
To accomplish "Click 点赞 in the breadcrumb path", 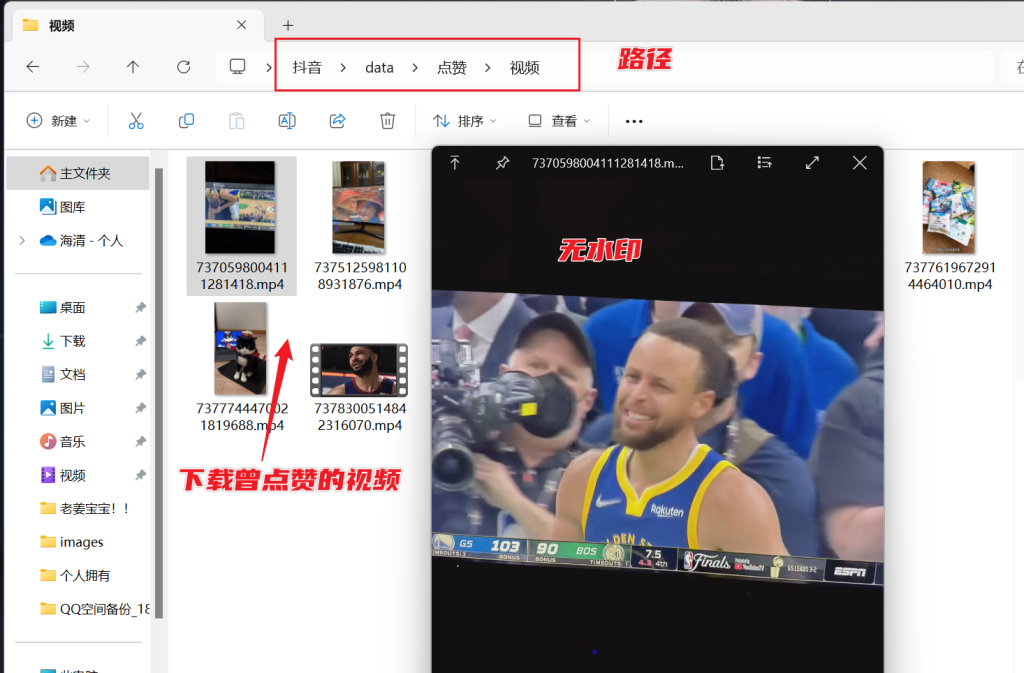I will pyautogui.click(x=451, y=67).
